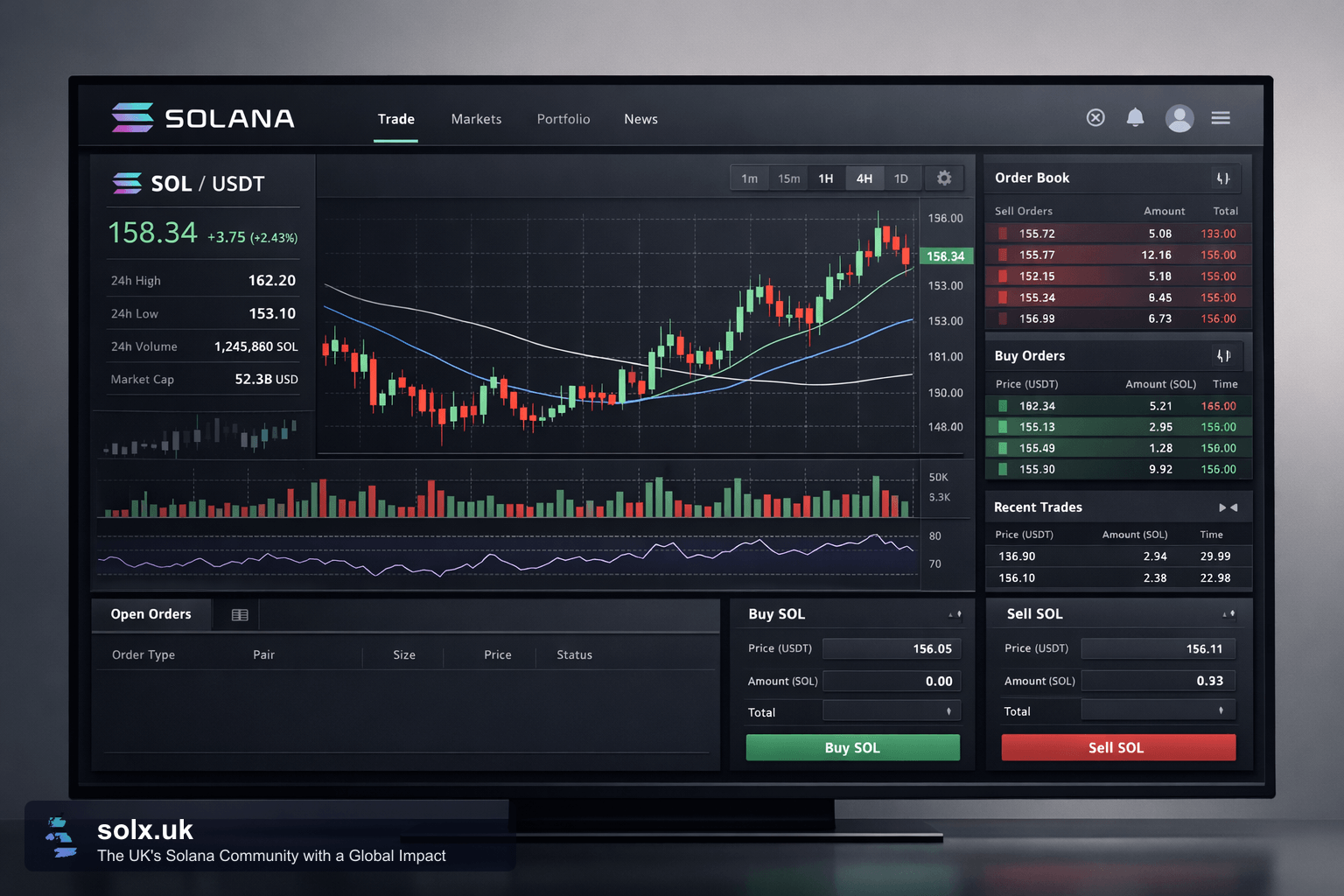
Task: Switch chart to 1D interval
Action: tap(901, 178)
